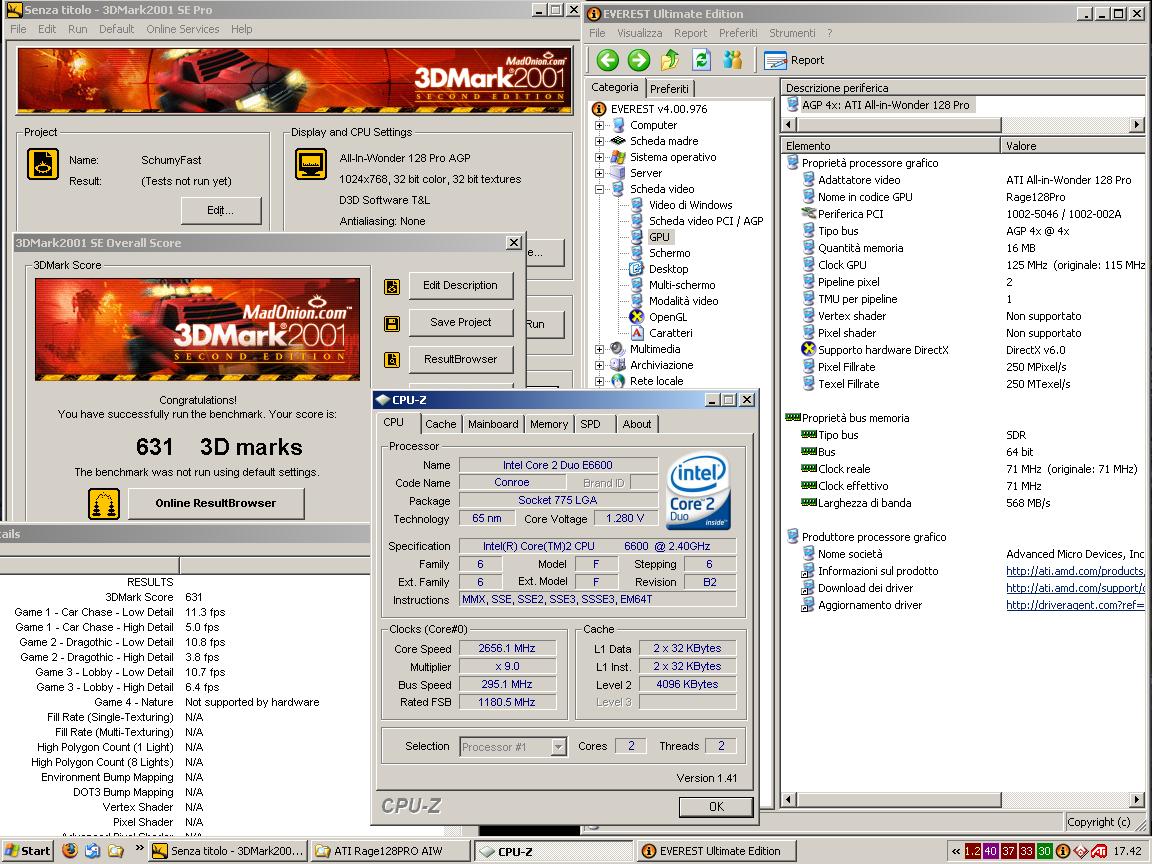Switch to the Mainboard tab in CPU-Z
1152x864 pixels.
(493, 424)
